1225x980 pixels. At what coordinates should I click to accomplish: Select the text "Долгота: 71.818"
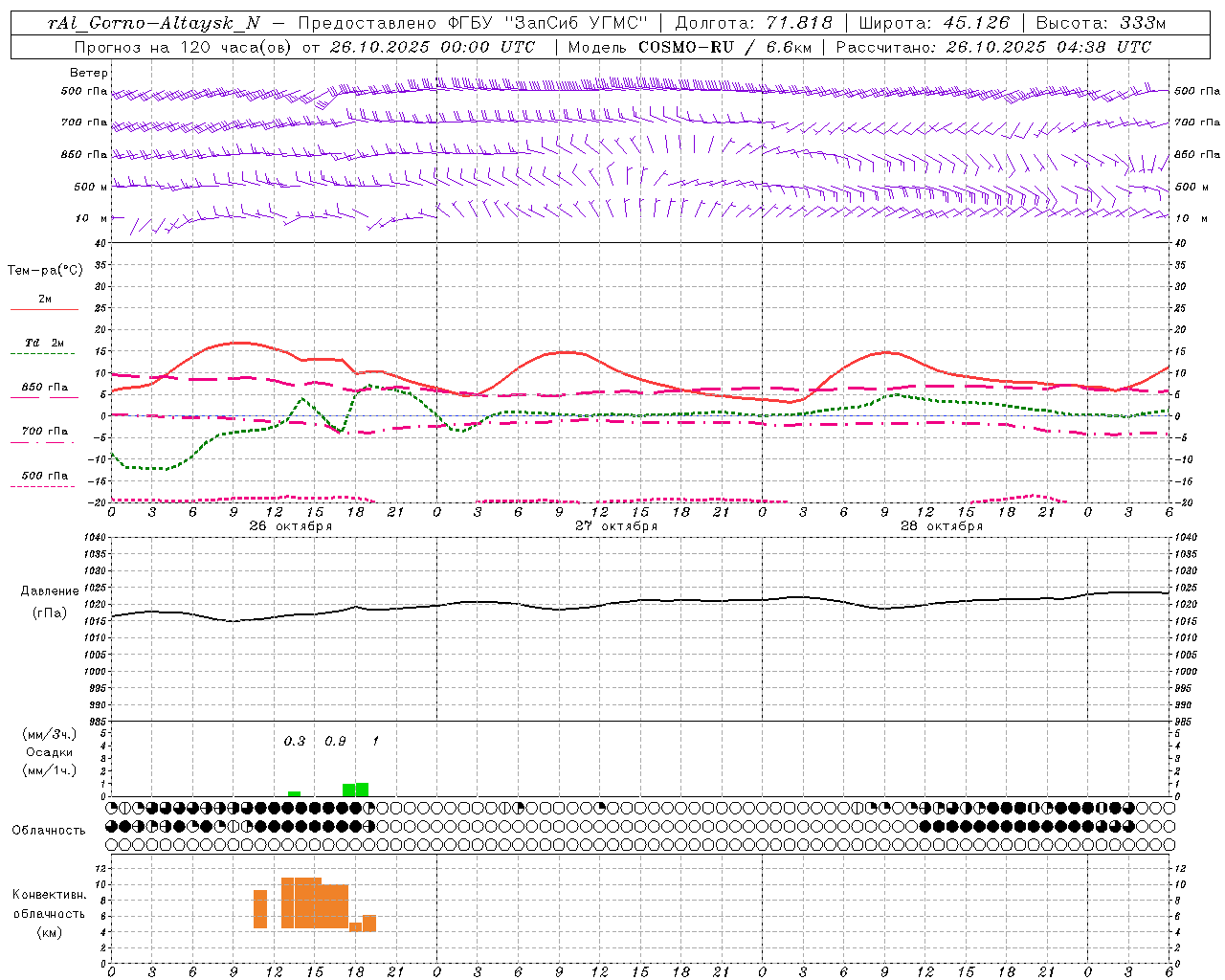point(754,23)
